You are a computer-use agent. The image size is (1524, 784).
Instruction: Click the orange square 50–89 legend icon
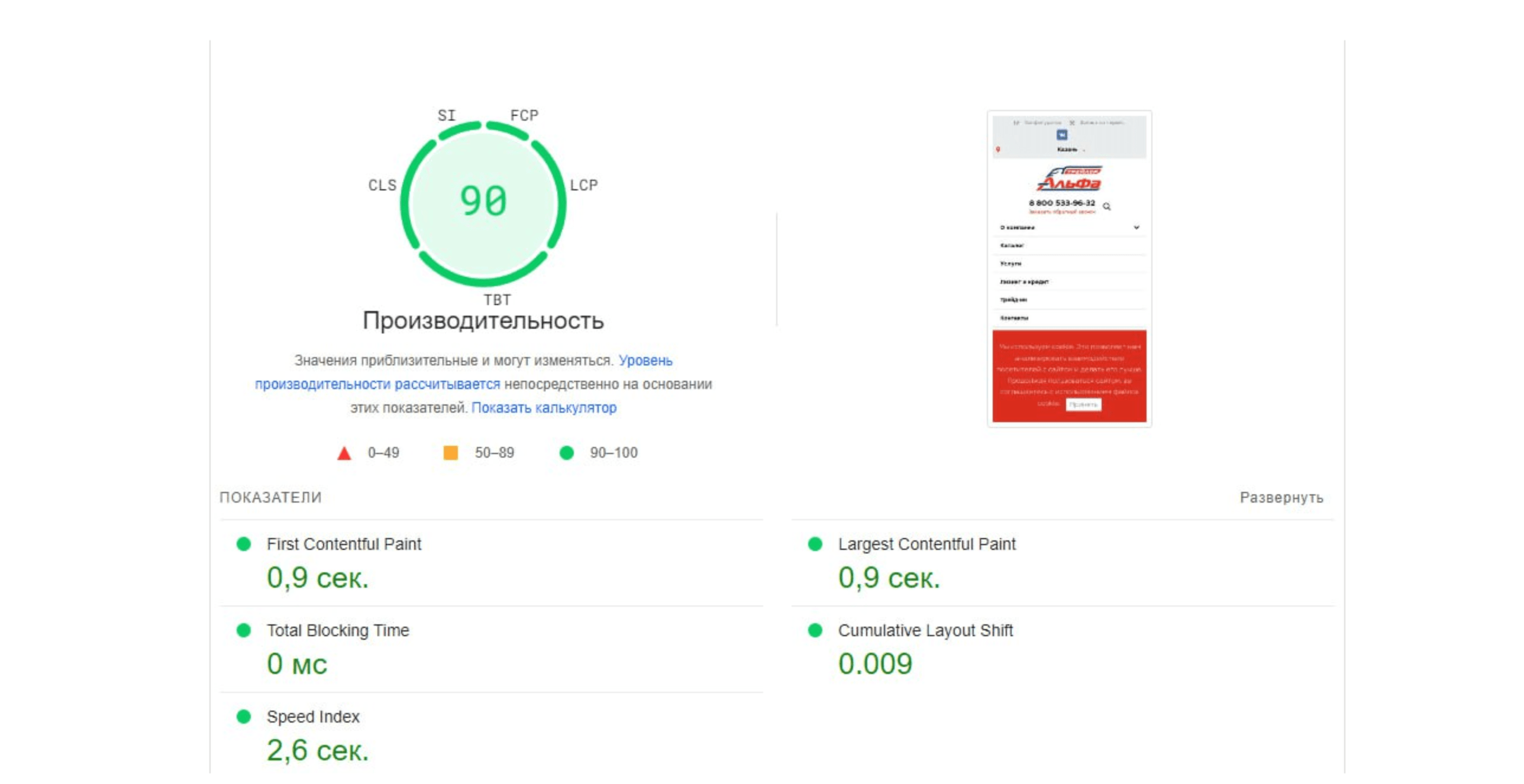pos(450,452)
